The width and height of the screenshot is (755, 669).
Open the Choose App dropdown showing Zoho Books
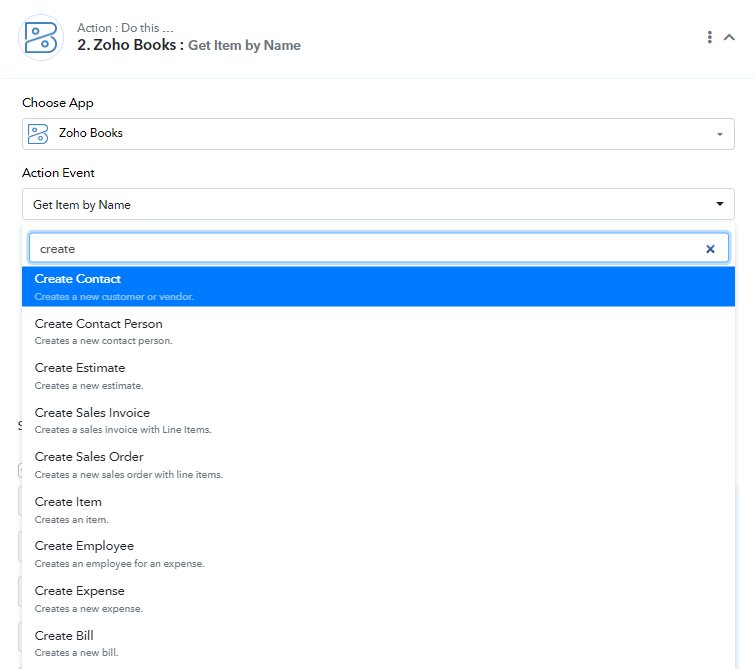click(378, 133)
